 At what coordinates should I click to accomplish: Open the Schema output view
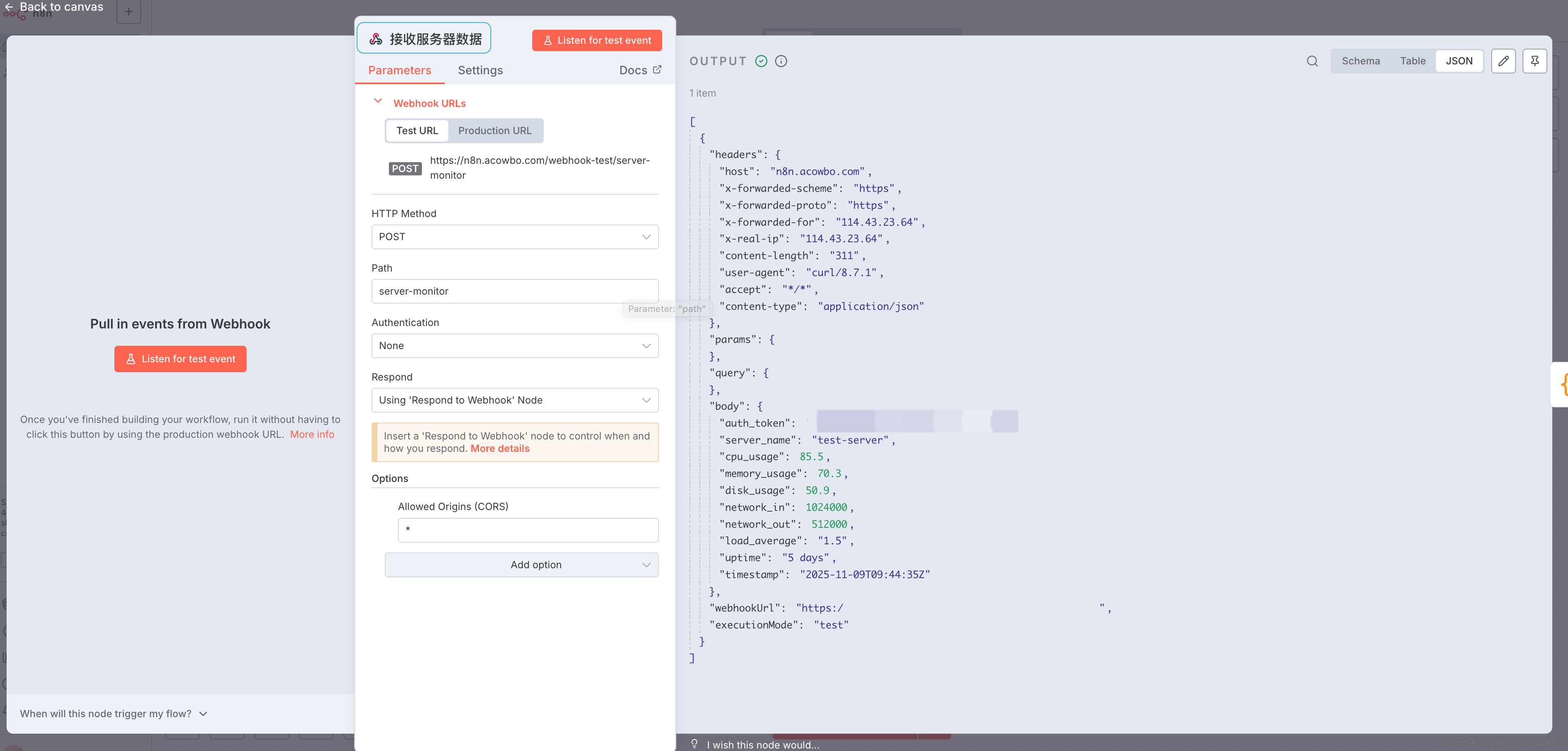(x=1361, y=61)
